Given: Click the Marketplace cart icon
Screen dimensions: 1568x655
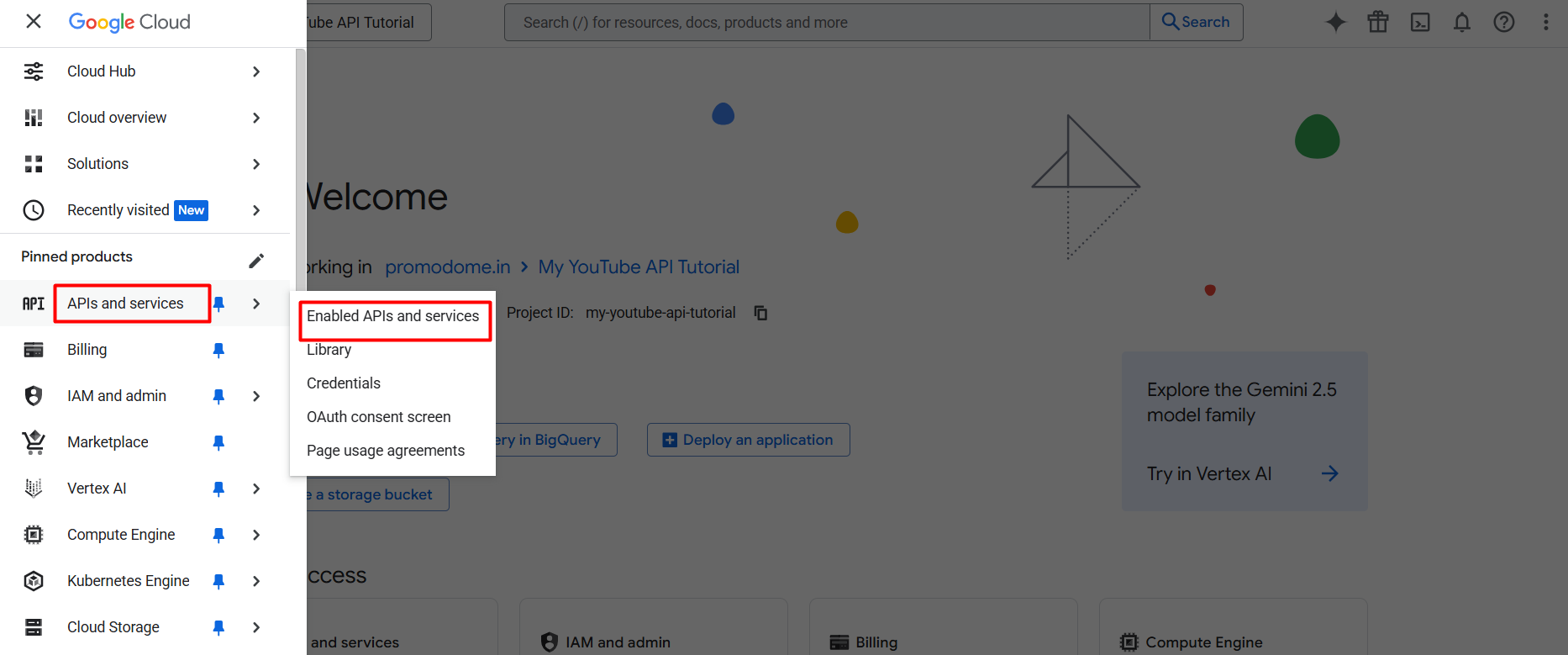Looking at the screenshot, I should pyautogui.click(x=34, y=442).
